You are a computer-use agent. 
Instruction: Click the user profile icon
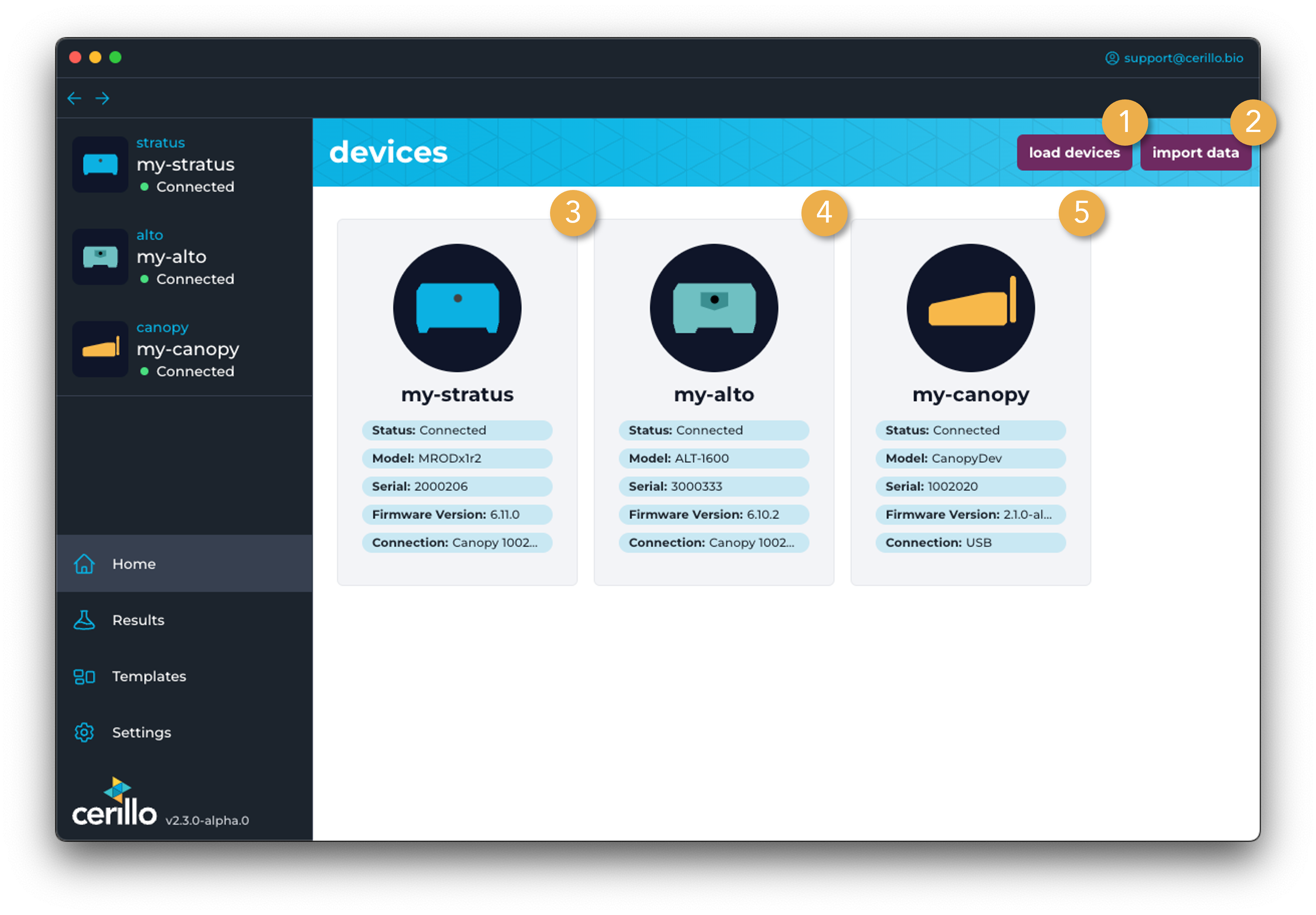point(1111,58)
